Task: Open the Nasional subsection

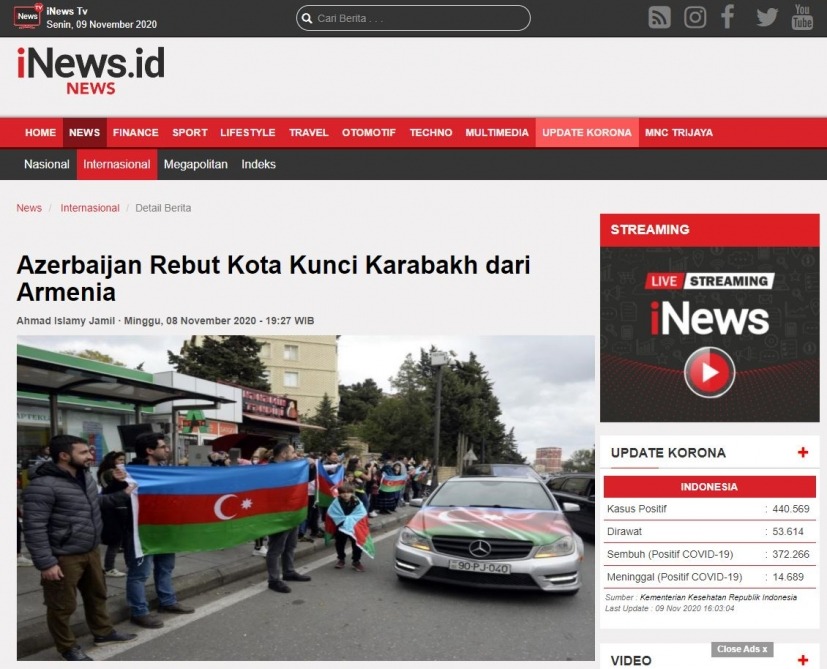Action: coord(47,164)
